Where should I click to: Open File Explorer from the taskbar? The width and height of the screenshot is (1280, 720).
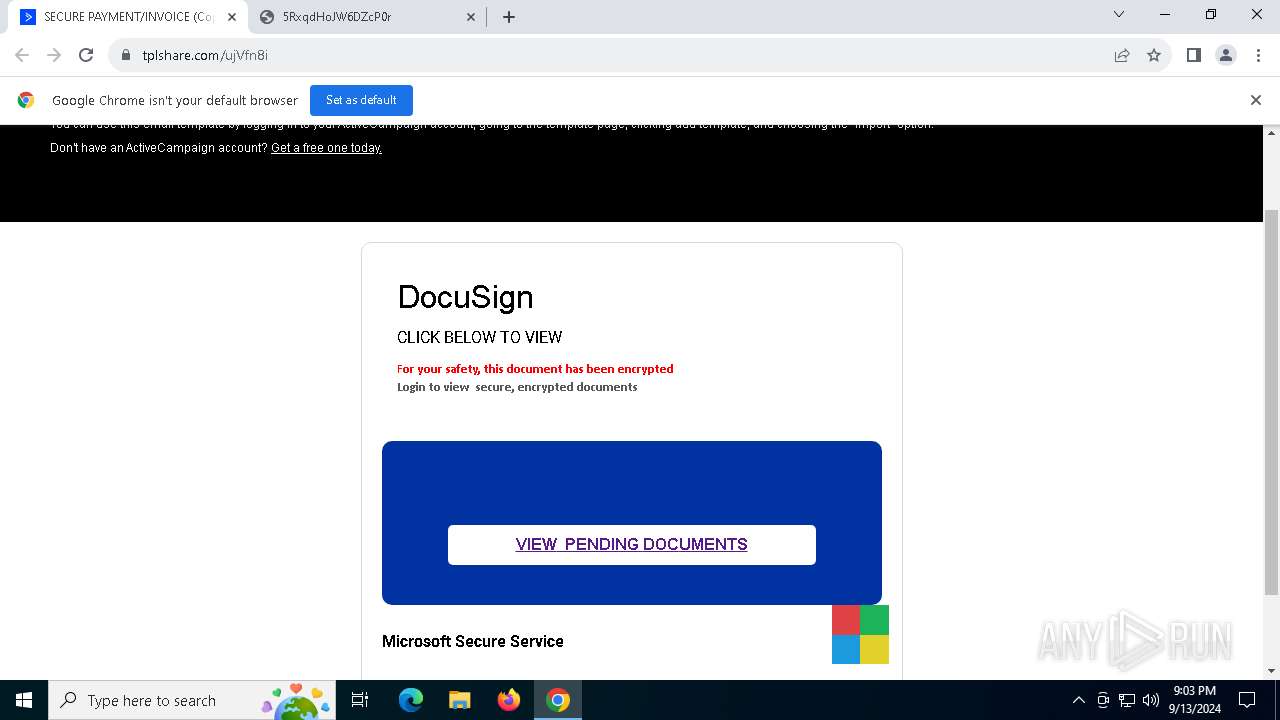[460, 700]
